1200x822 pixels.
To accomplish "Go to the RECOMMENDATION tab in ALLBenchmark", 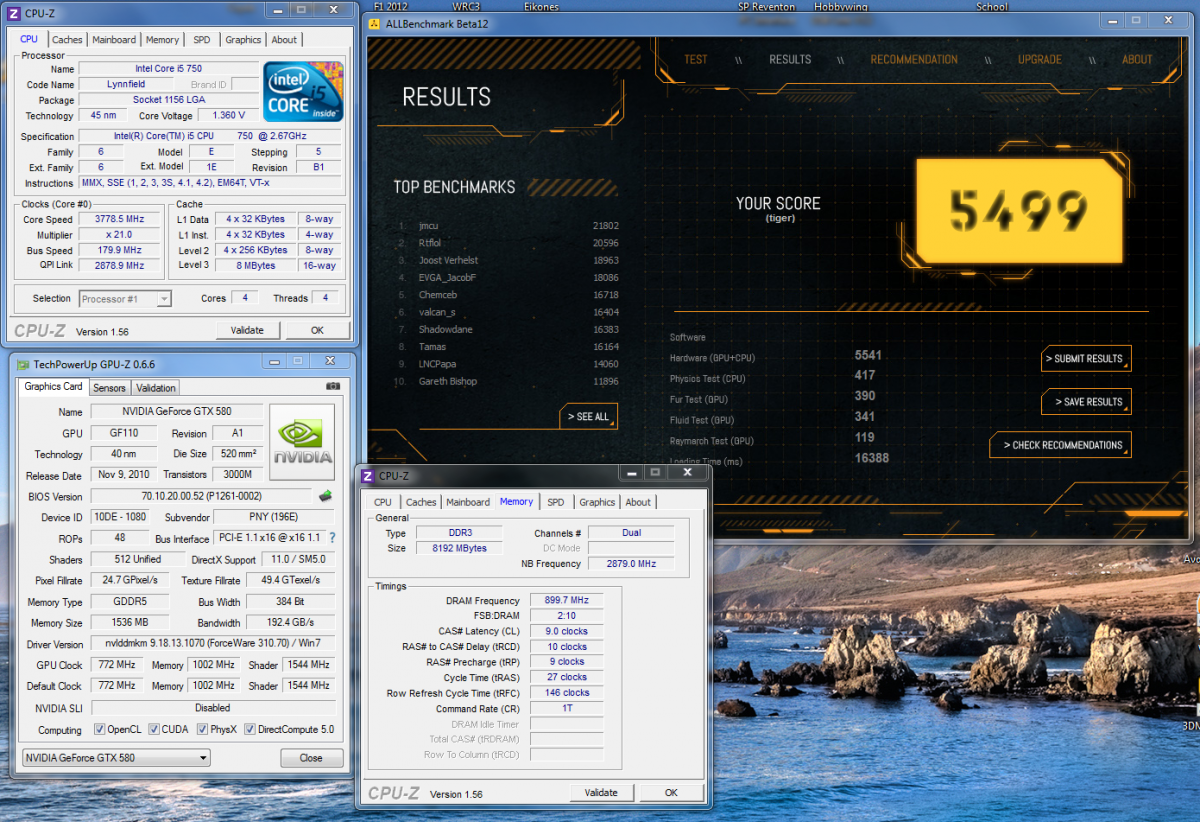I will (x=914, y=59).
